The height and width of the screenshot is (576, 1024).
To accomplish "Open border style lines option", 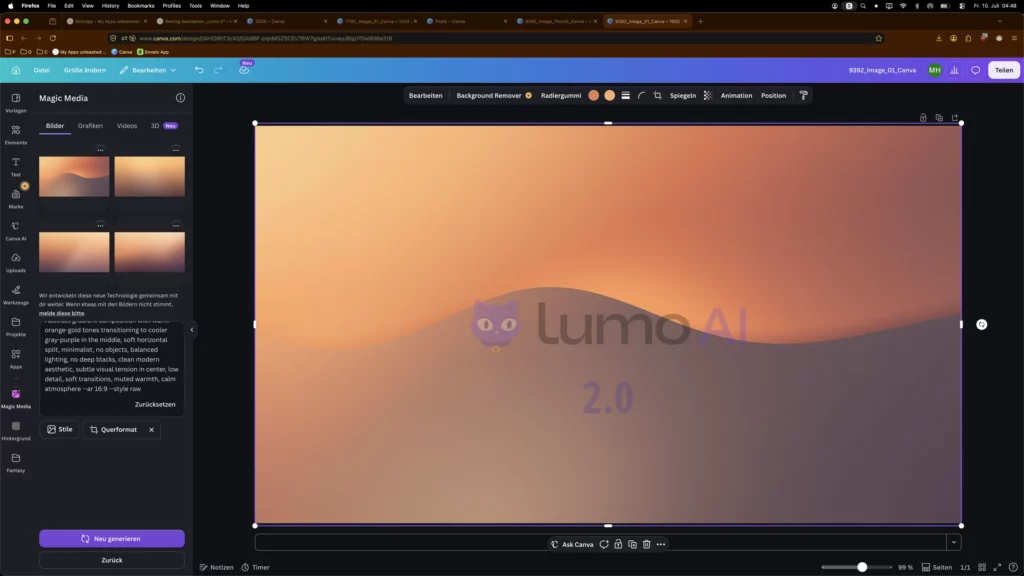I will point(625,95).
